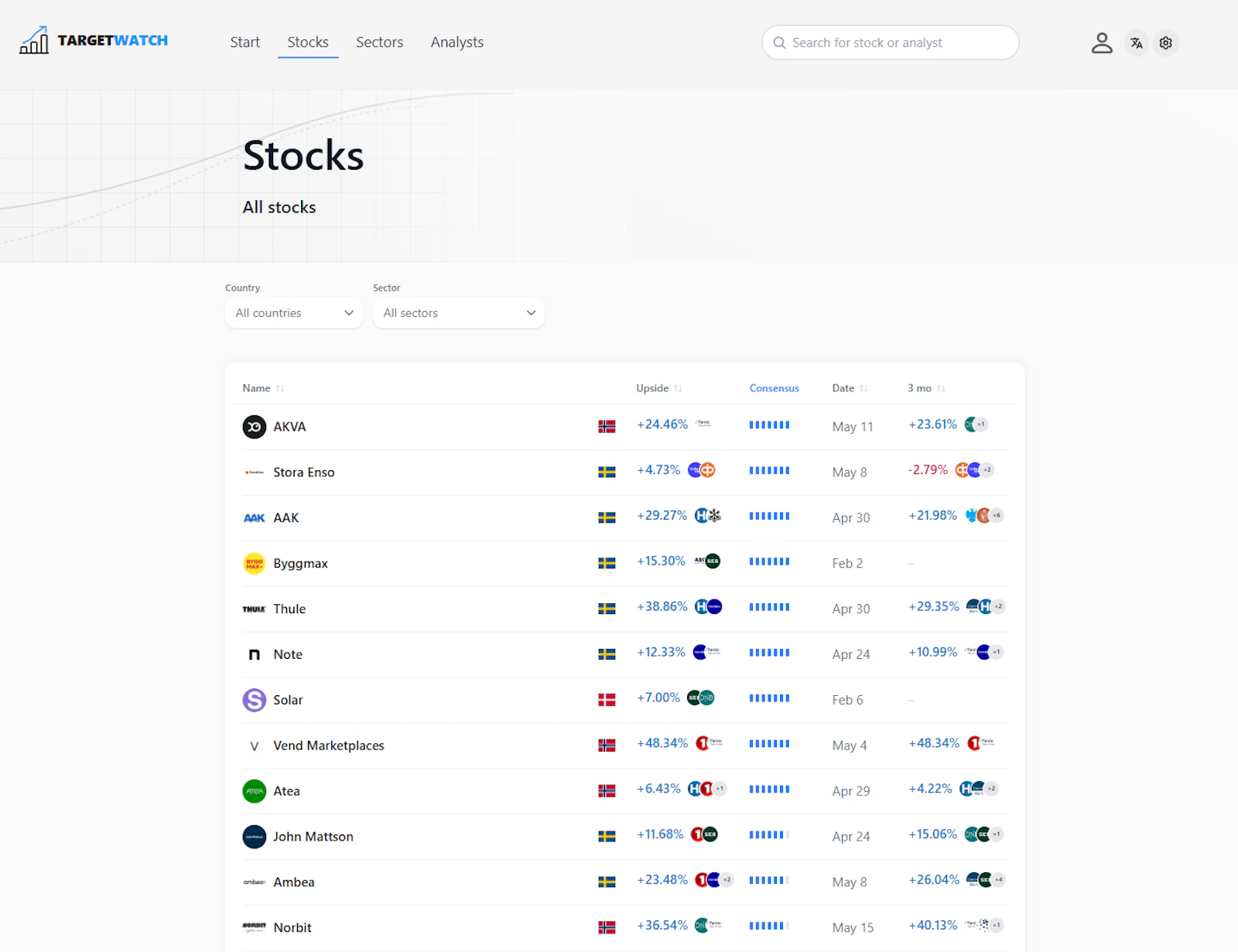Open the settings gear icon
This screenshot has width=1238, height=952.
pos(1165,43)
